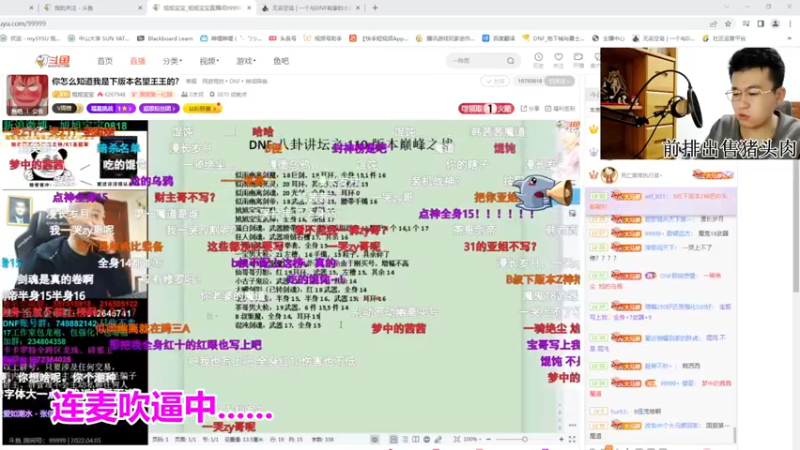Select the reading layout view icon
The height and width of the screenshot is (450, 800).
416,439
